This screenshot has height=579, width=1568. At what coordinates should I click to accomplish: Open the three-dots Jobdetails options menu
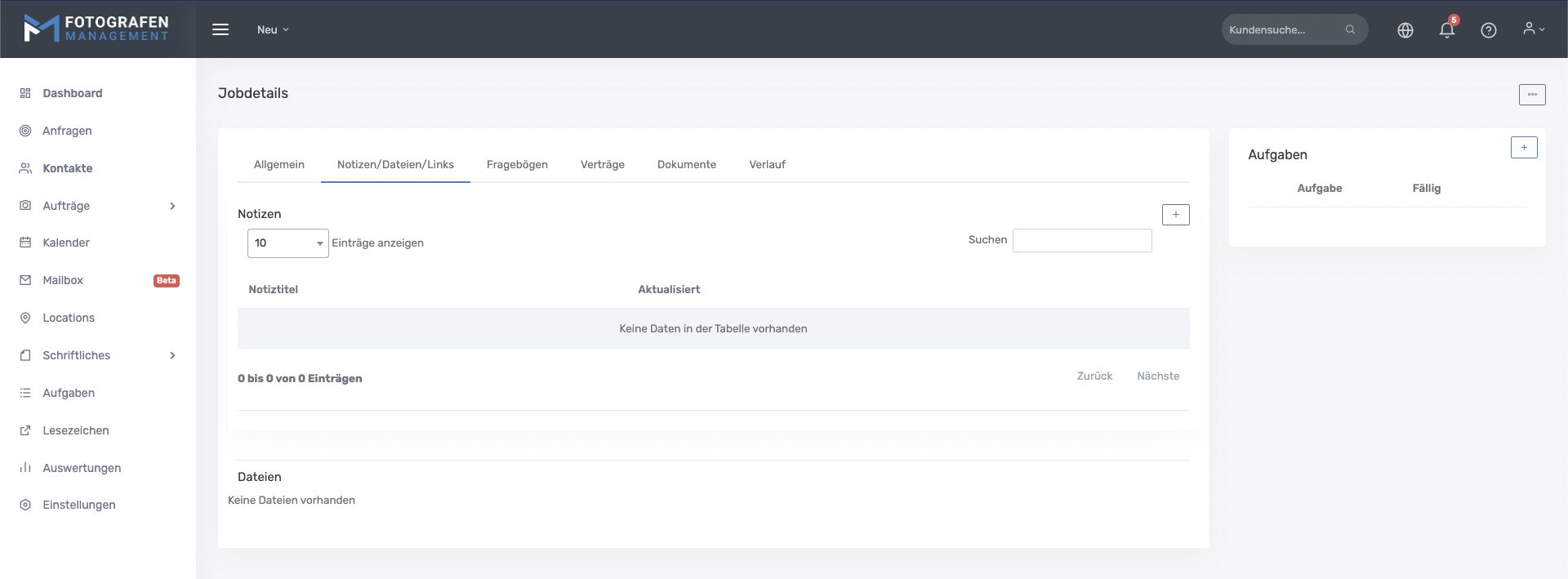click(1531, 95)
